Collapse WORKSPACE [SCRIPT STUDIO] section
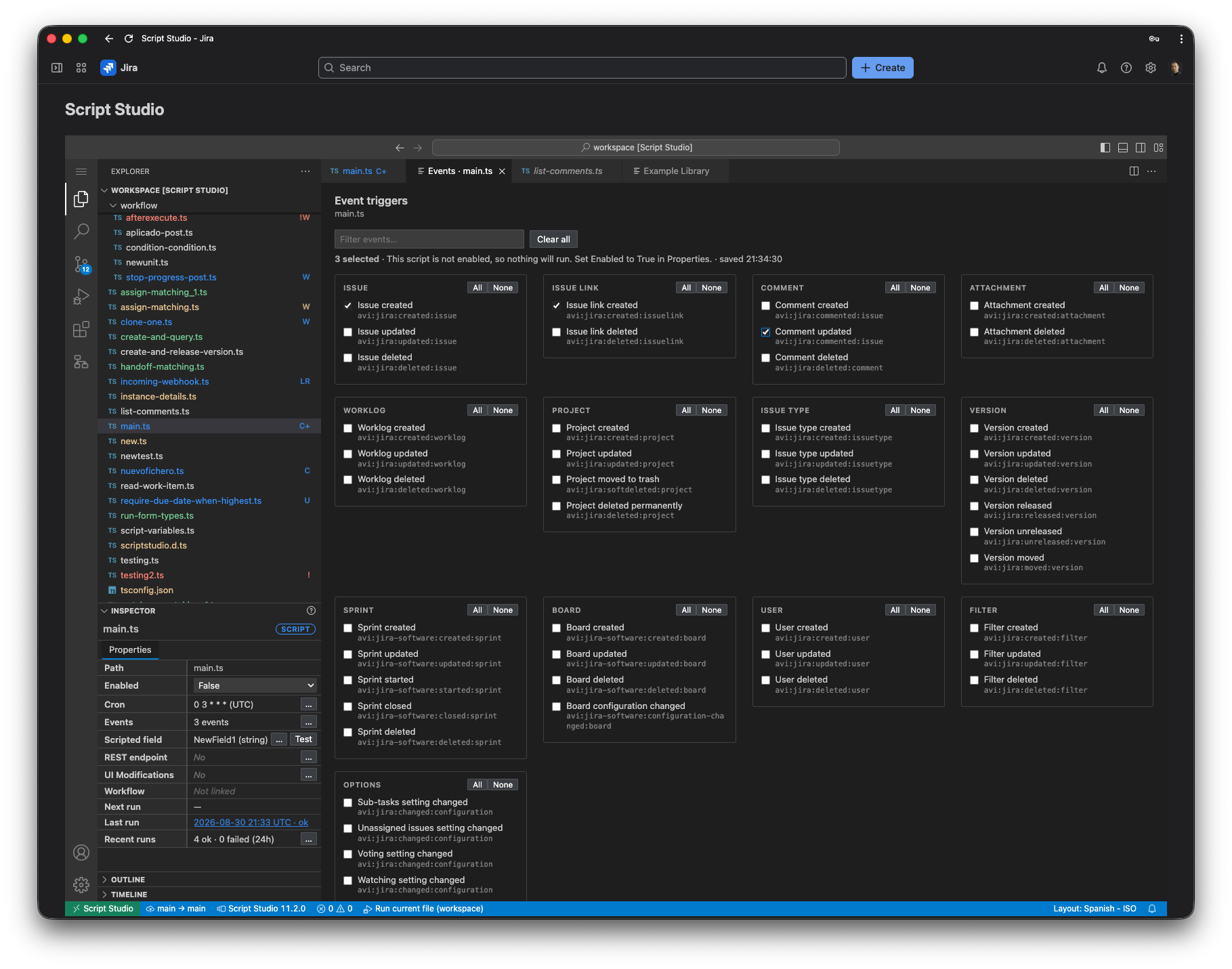Screen dimensions: 1232x969 (x=104, y=190)
